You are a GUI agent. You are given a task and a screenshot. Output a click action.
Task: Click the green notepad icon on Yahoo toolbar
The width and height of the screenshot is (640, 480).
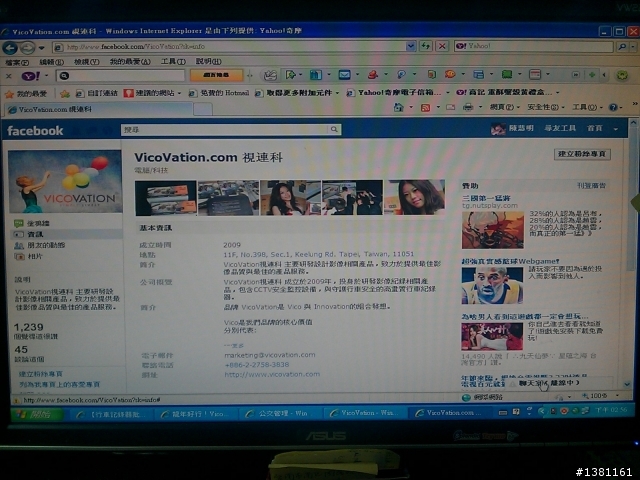[x=507, y=74]
